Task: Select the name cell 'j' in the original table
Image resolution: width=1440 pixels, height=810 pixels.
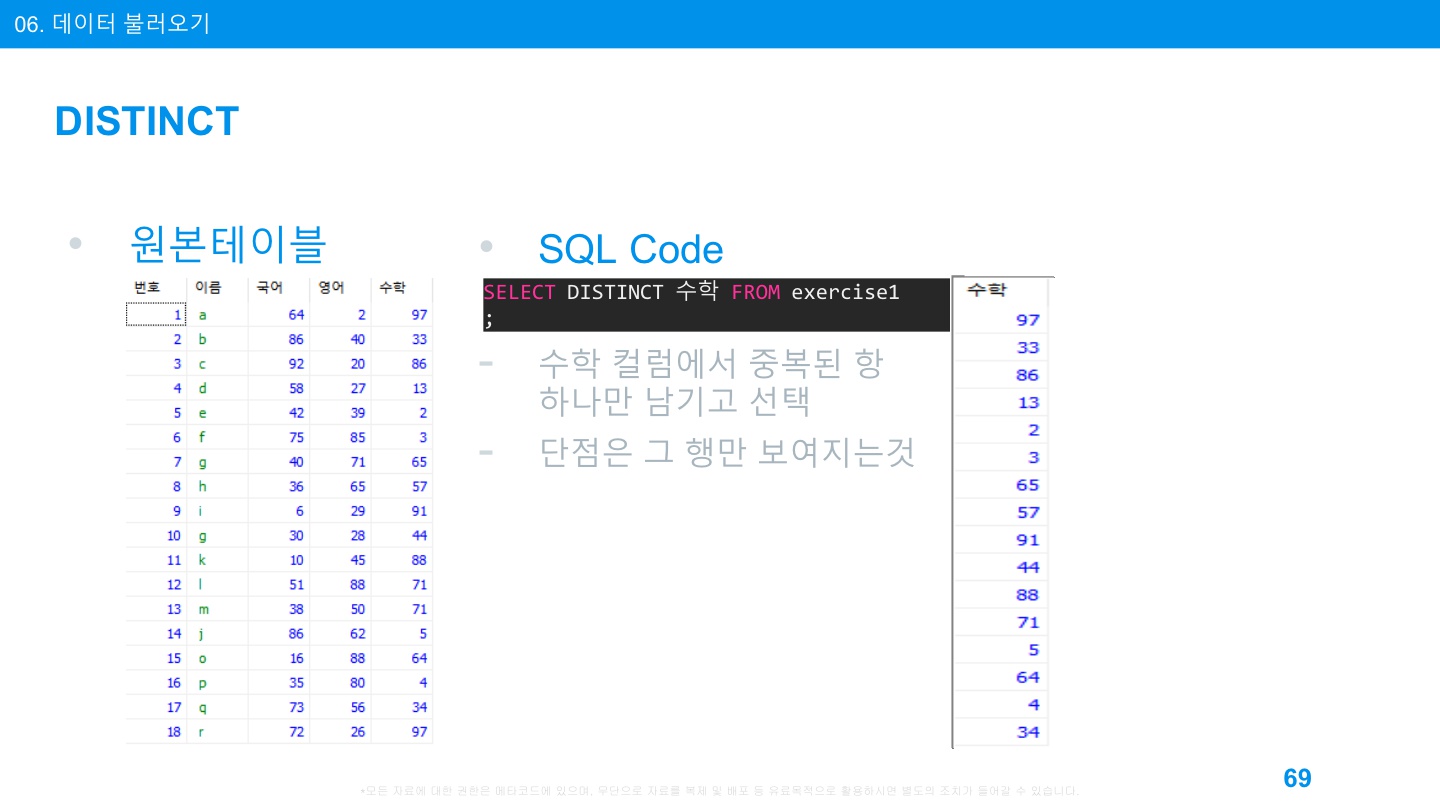Action: 201,634
